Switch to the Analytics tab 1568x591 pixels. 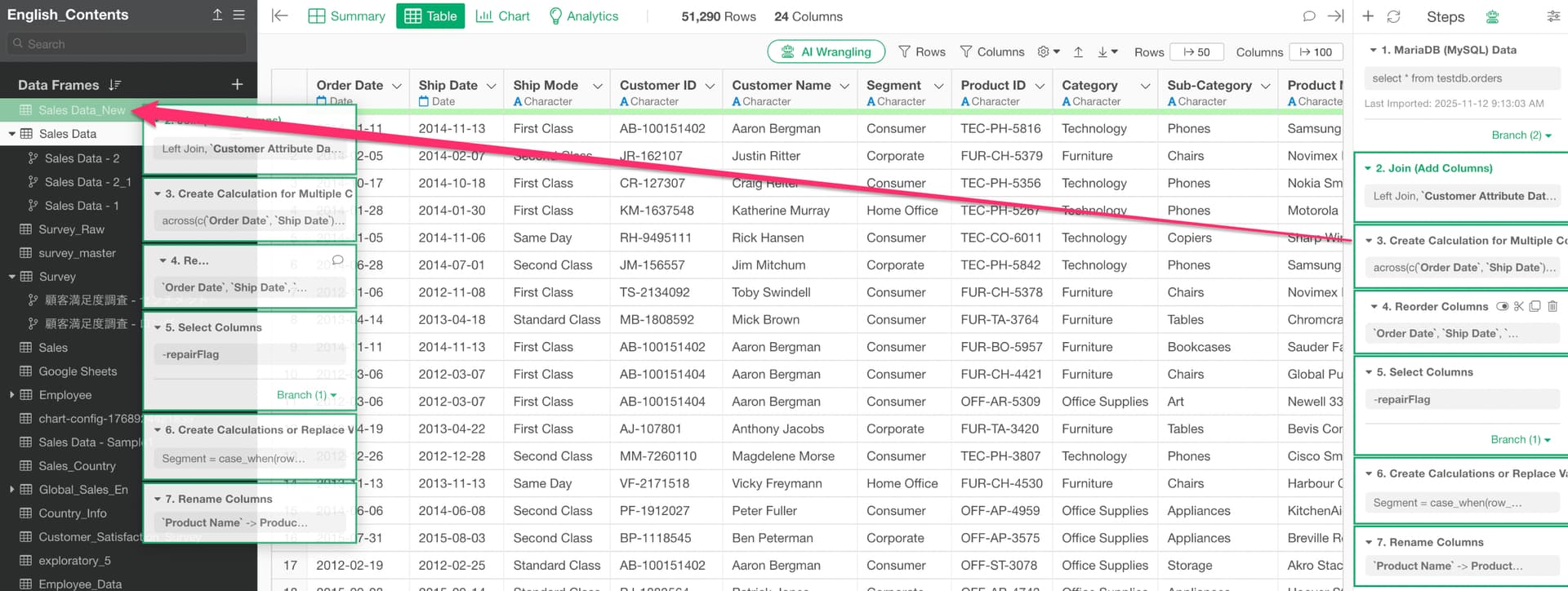583,16
